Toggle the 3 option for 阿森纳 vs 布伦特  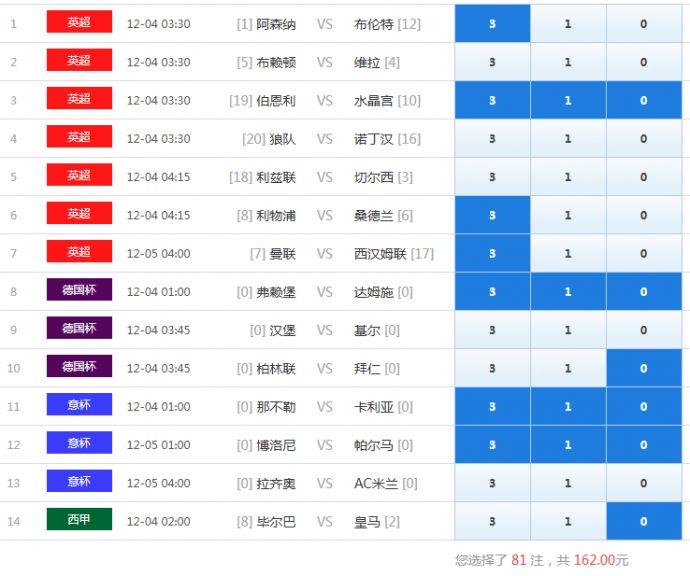click(492, 24)
